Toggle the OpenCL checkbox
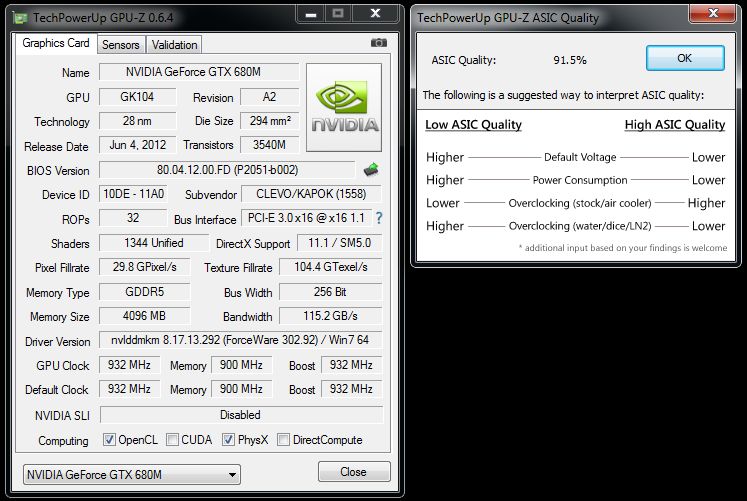 pyautogui.click(x=109, y=440)
